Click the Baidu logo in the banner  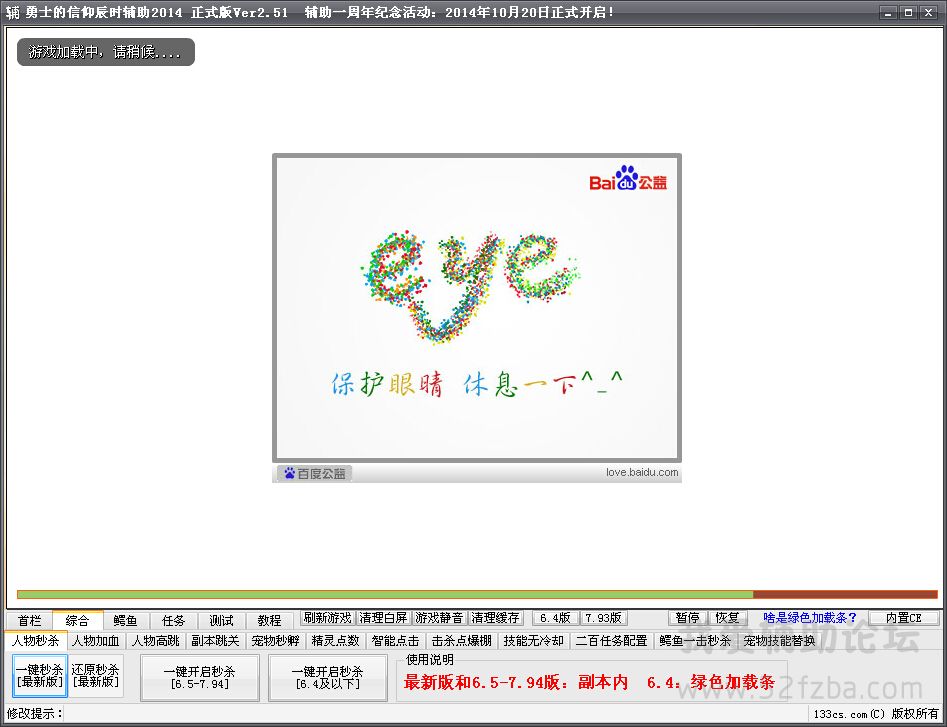[x=628, y=179]
